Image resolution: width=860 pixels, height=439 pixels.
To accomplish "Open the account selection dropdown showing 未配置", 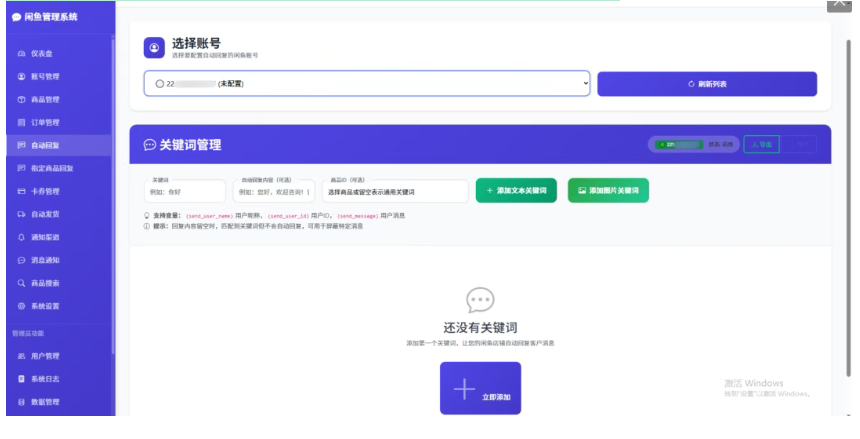I will point(367,83).
